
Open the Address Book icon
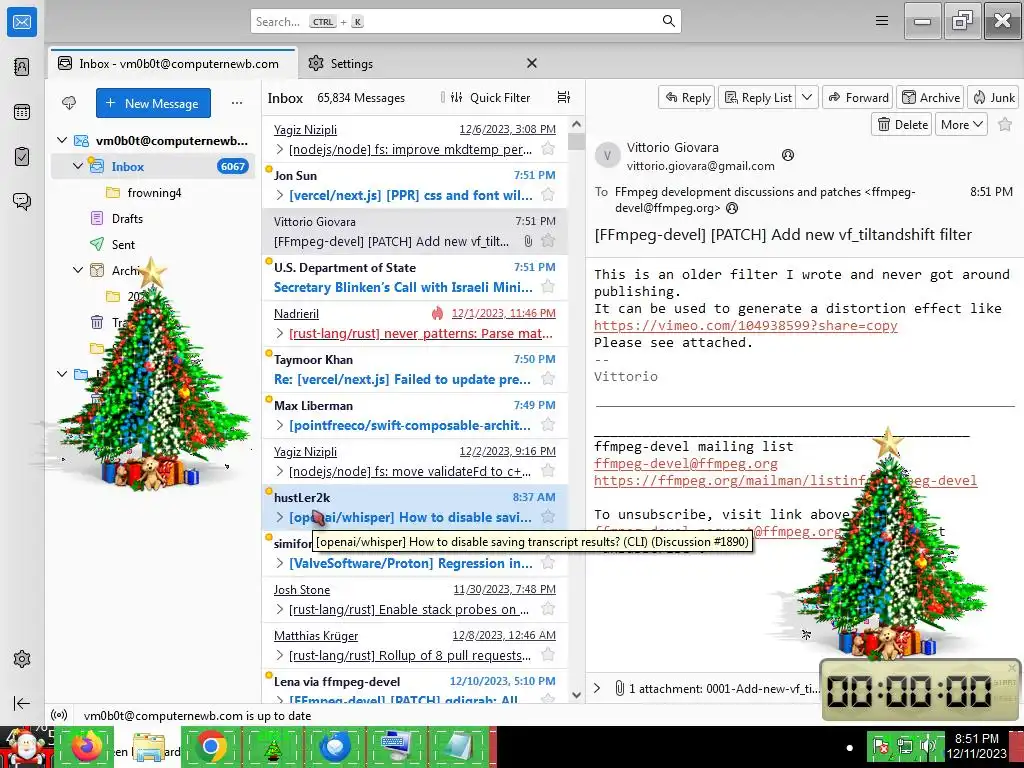pyautogui.click(x=22, y=67)
